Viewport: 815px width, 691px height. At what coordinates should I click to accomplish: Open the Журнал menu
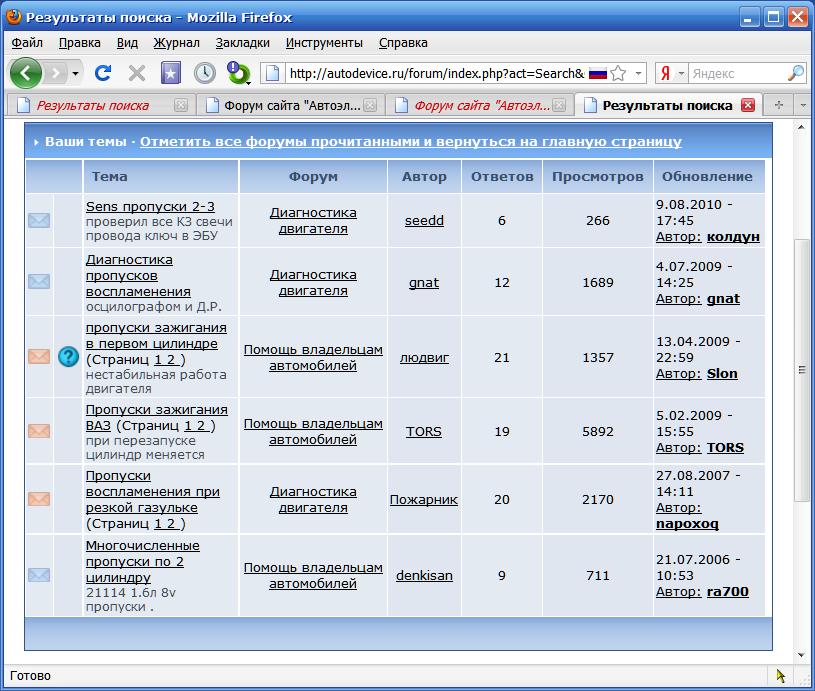[x=176, y=43]
